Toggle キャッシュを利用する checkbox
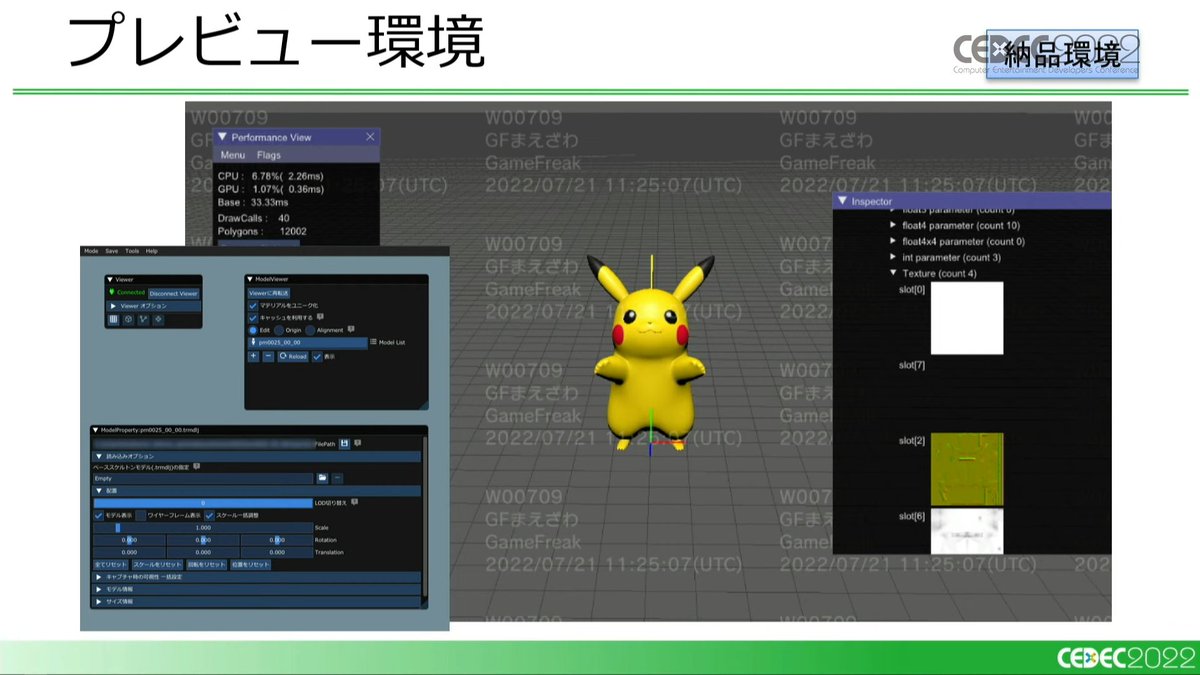This screenshot has height=675, width=1200. (x=253, y=317)
